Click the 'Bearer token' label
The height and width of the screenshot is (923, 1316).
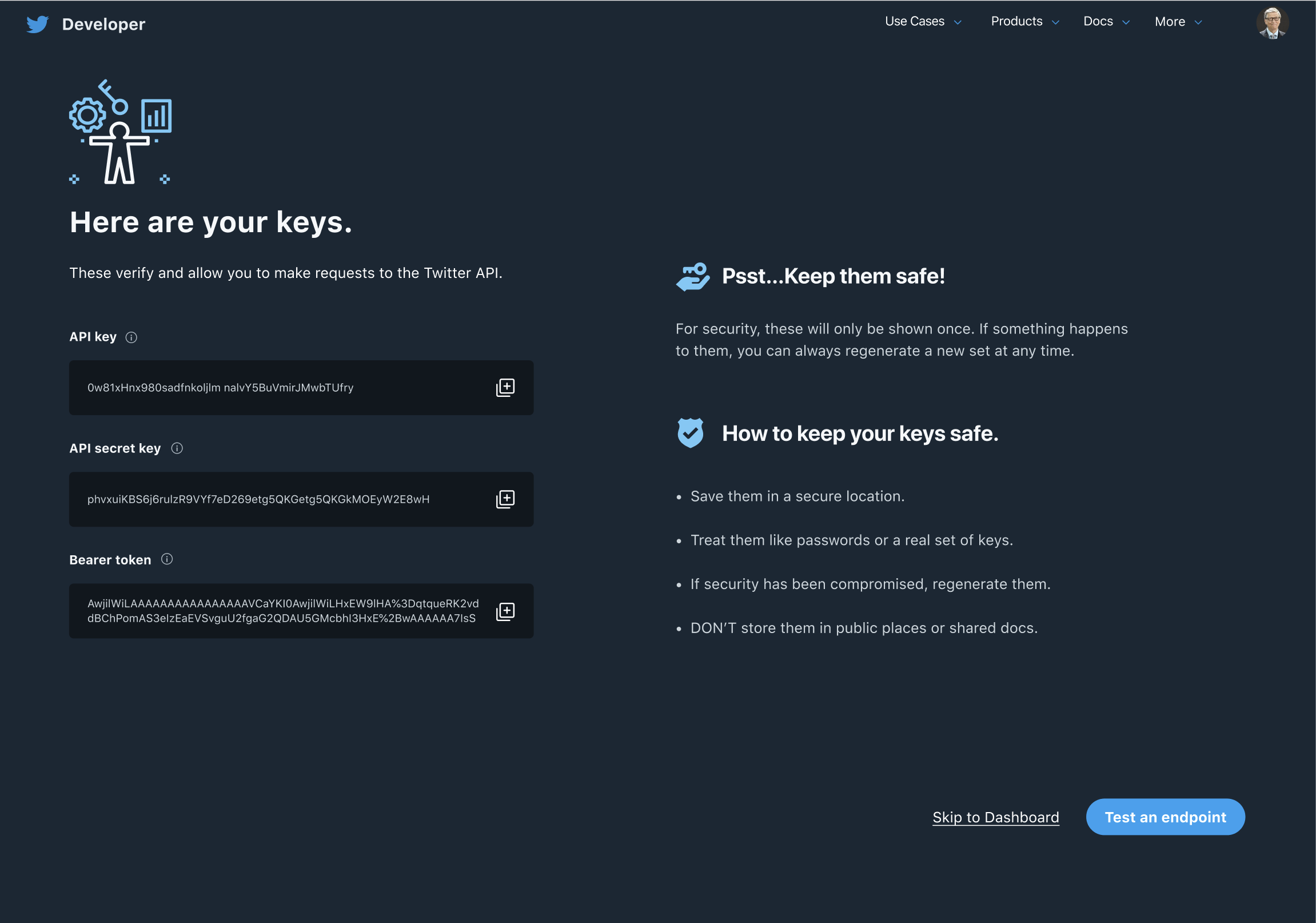tap(110, 560)
